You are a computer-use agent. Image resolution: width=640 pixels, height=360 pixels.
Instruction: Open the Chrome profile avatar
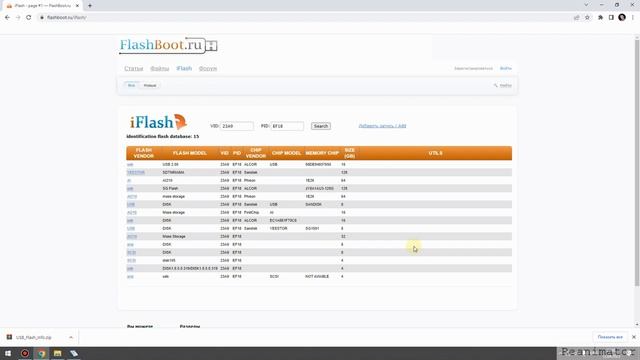click(x=622, y=17)
